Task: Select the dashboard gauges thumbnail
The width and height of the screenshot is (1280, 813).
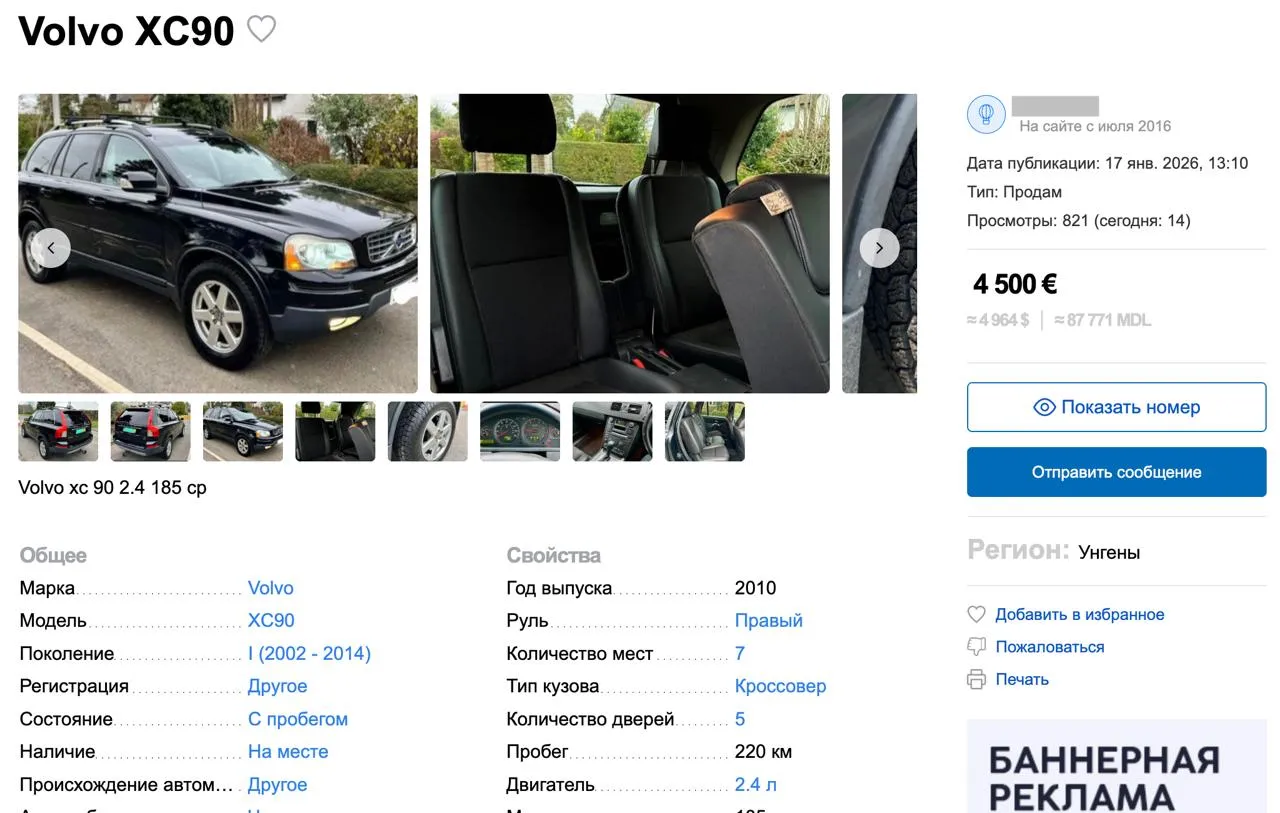Action: (520, 431)
